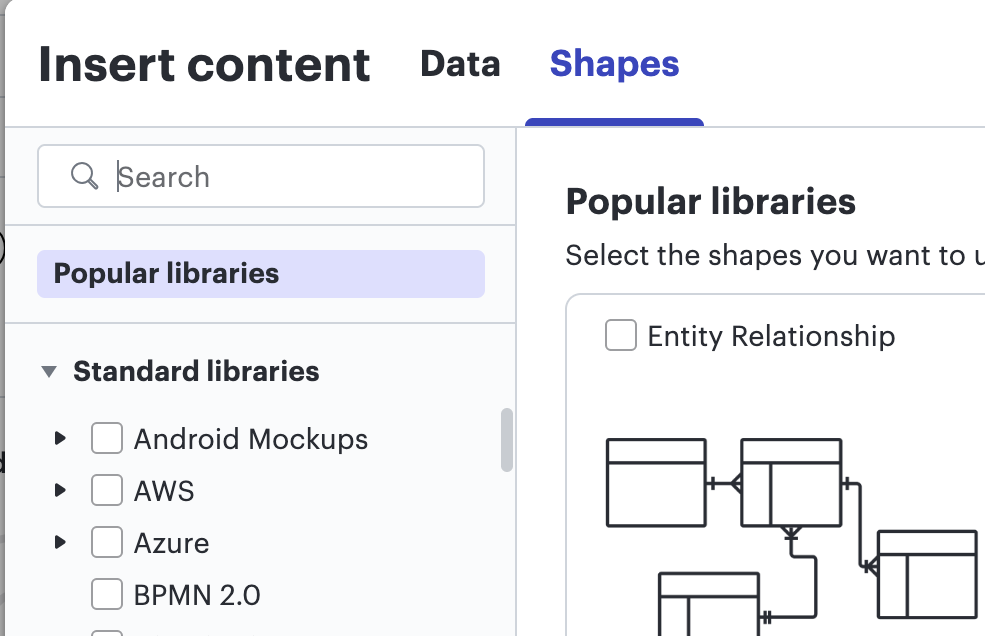
Task: Open the Shapes tab
Action: 614,64
